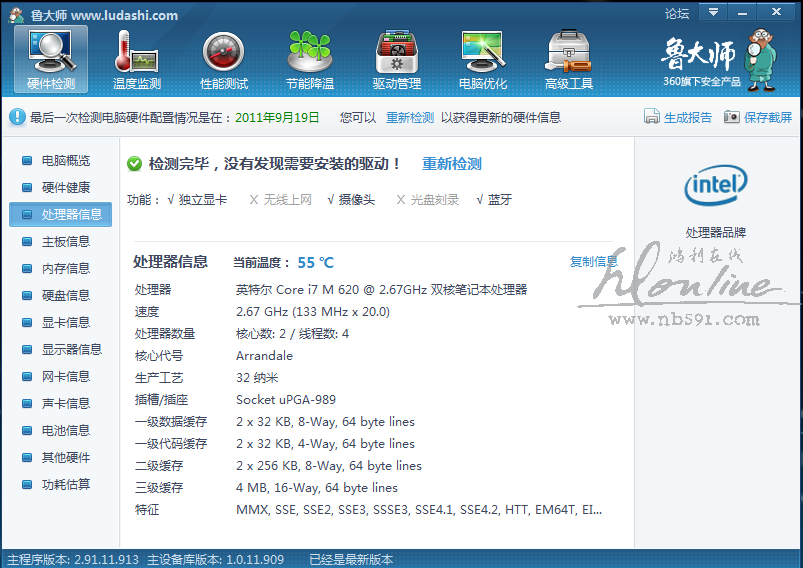Click the 2011年9月19日 date text
Viewport: 803px width, 568px height.
tap(277, 118)
